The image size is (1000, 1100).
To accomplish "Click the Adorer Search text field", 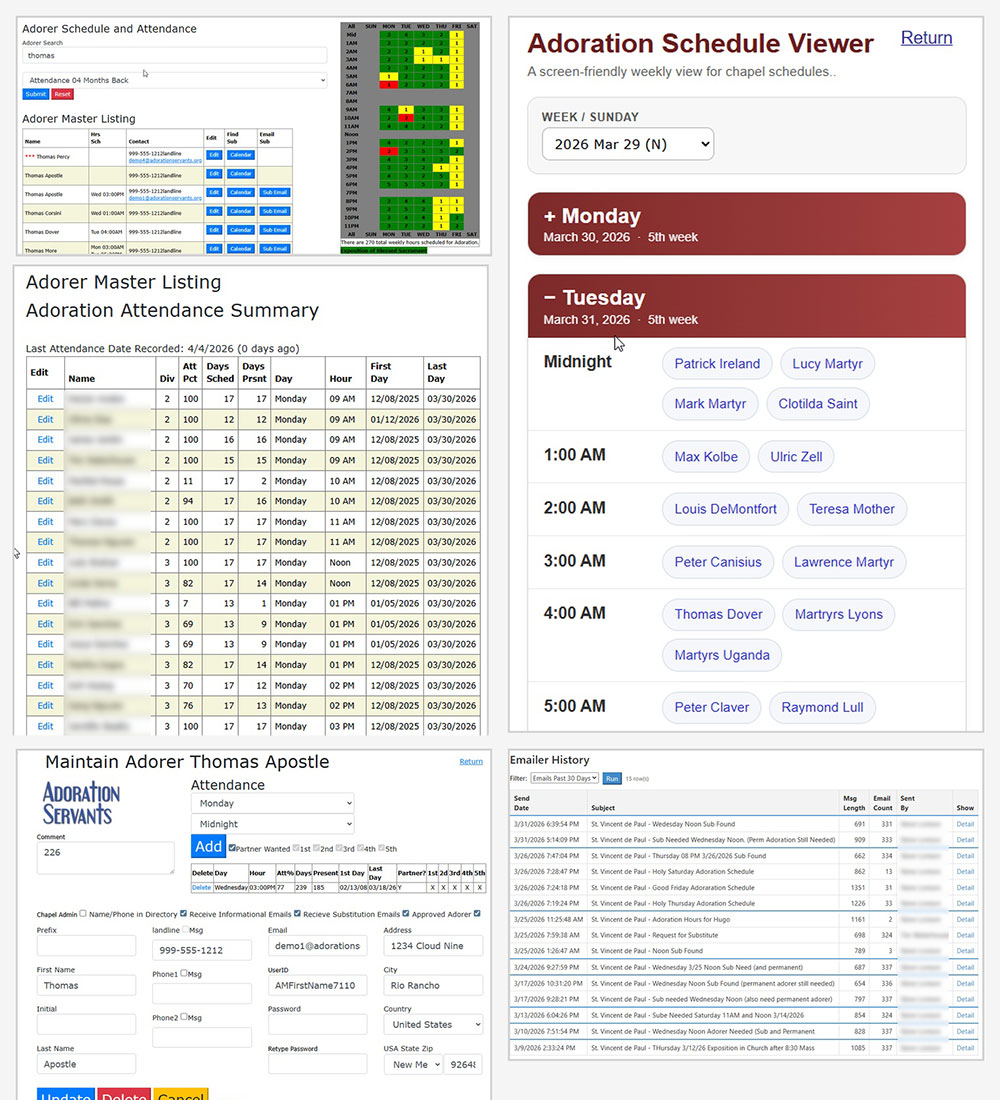I will [x=174, y=56].
